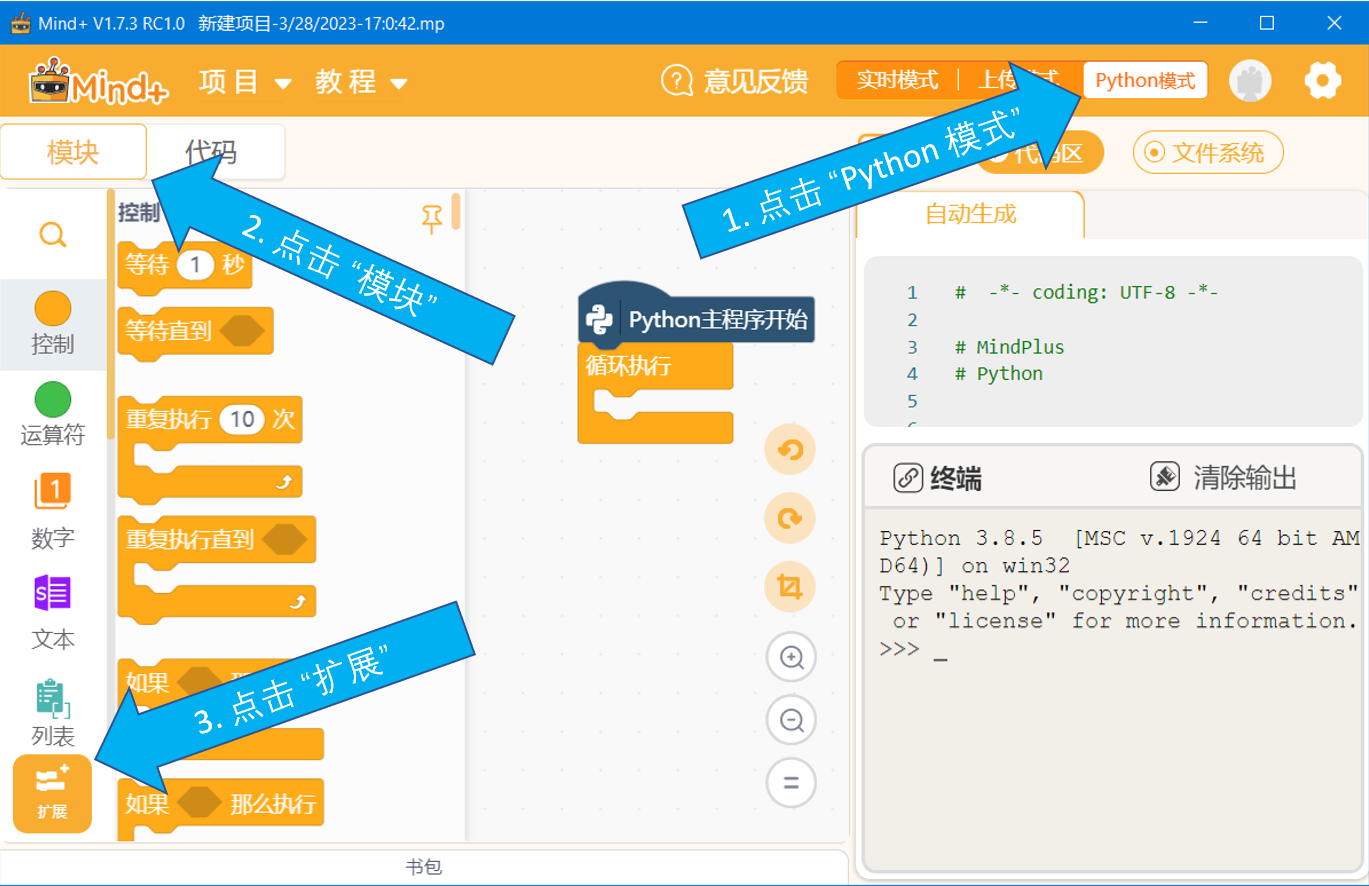Image resolution: width=1369 pixels, height=886 pixels.
Task: Open the 项目 dropdown menu
Action: [x=245, y=82]
